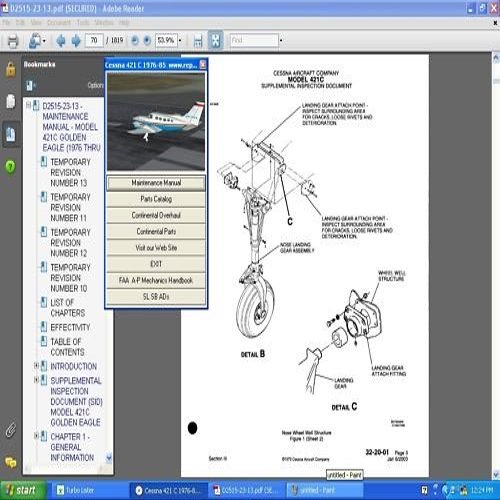This screenshot has height=500, width=500.
Task: Expand the INTRODUCTION bookmark
Action: (36, 366)
